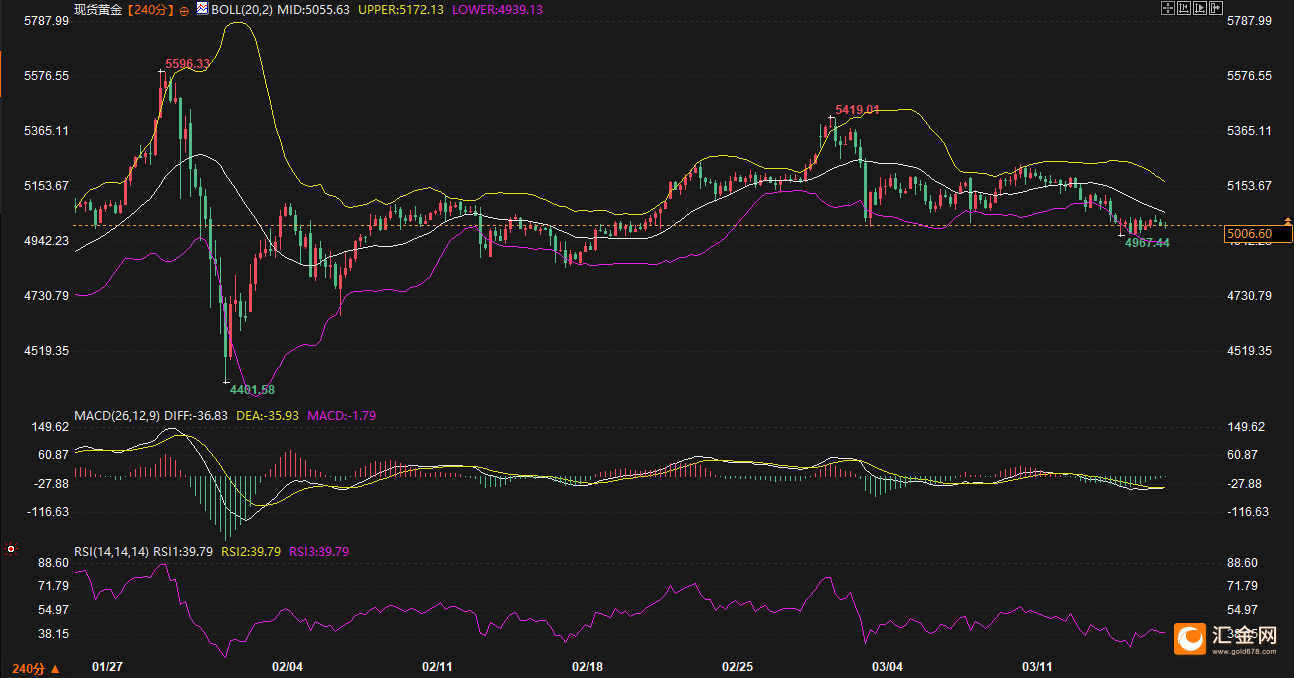Click the 汇金网 logo watermark
This screenshot has width=1294, height=678.
(x=1226, y=637)
